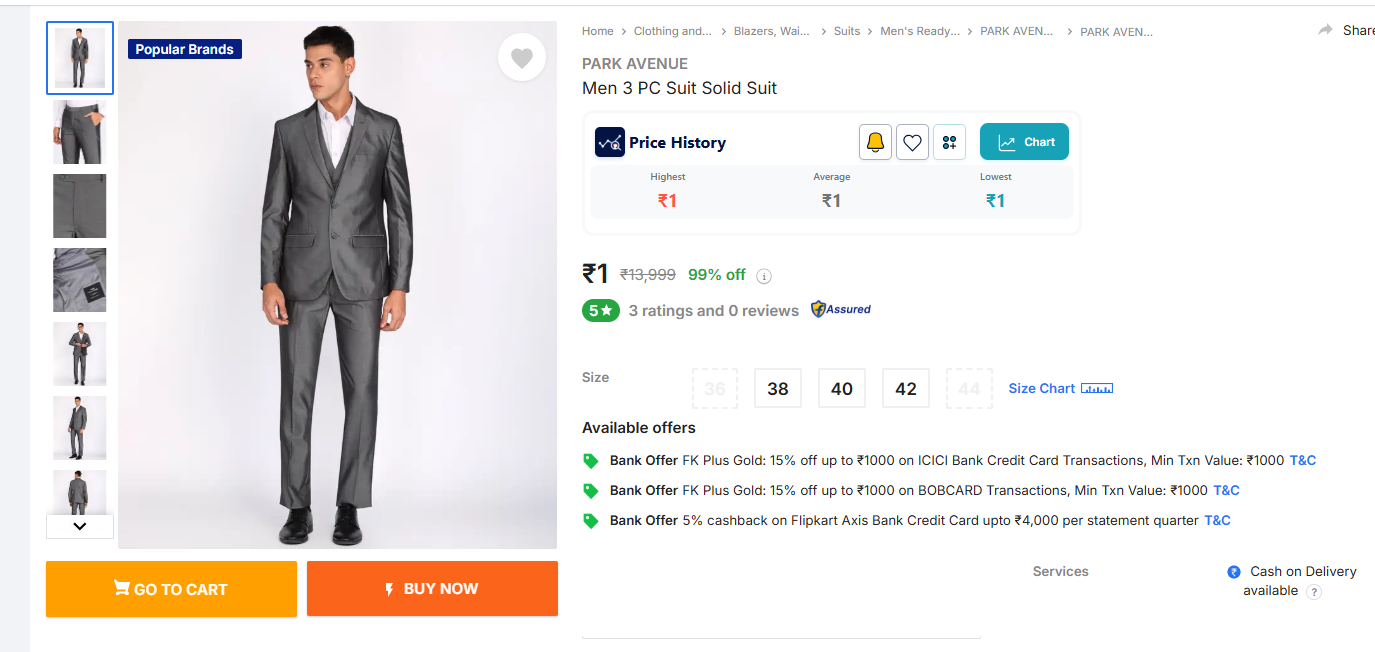Click the price alert bell icon
The width and height of the screenshot is (1375, 652).
[x=875, y=142]
